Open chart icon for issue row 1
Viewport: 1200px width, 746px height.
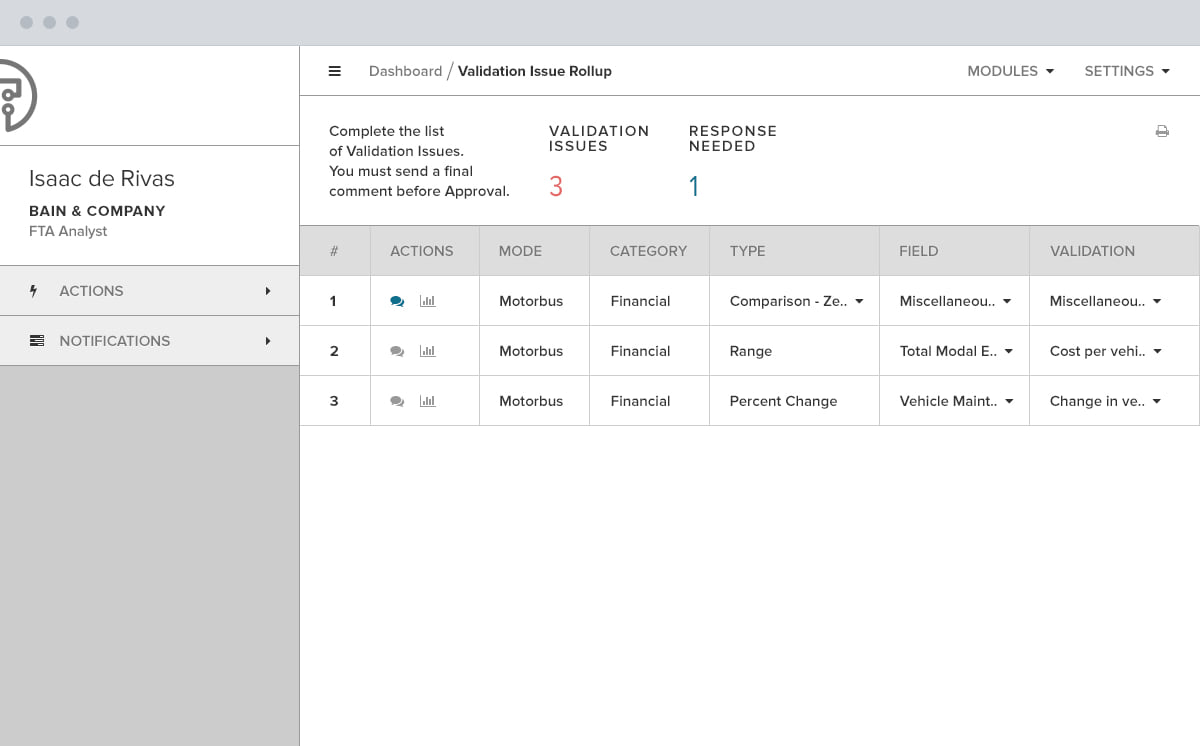(427, 301)
